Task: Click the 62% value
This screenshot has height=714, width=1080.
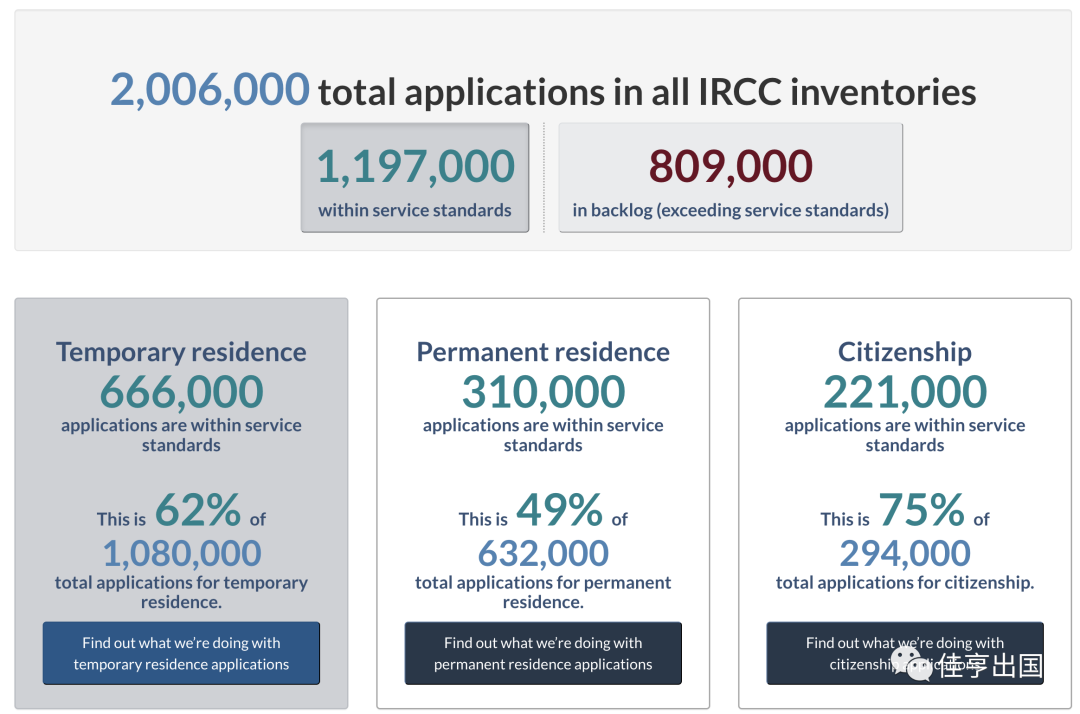Action: coord(198,510)
